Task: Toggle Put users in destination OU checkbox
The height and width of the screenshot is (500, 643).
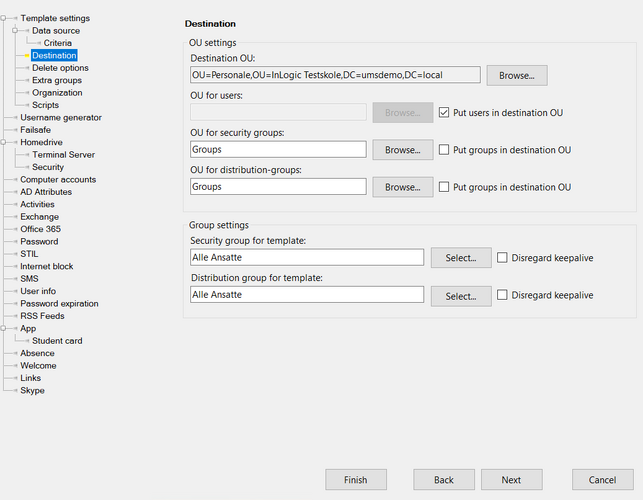Action: click(445, 113)
